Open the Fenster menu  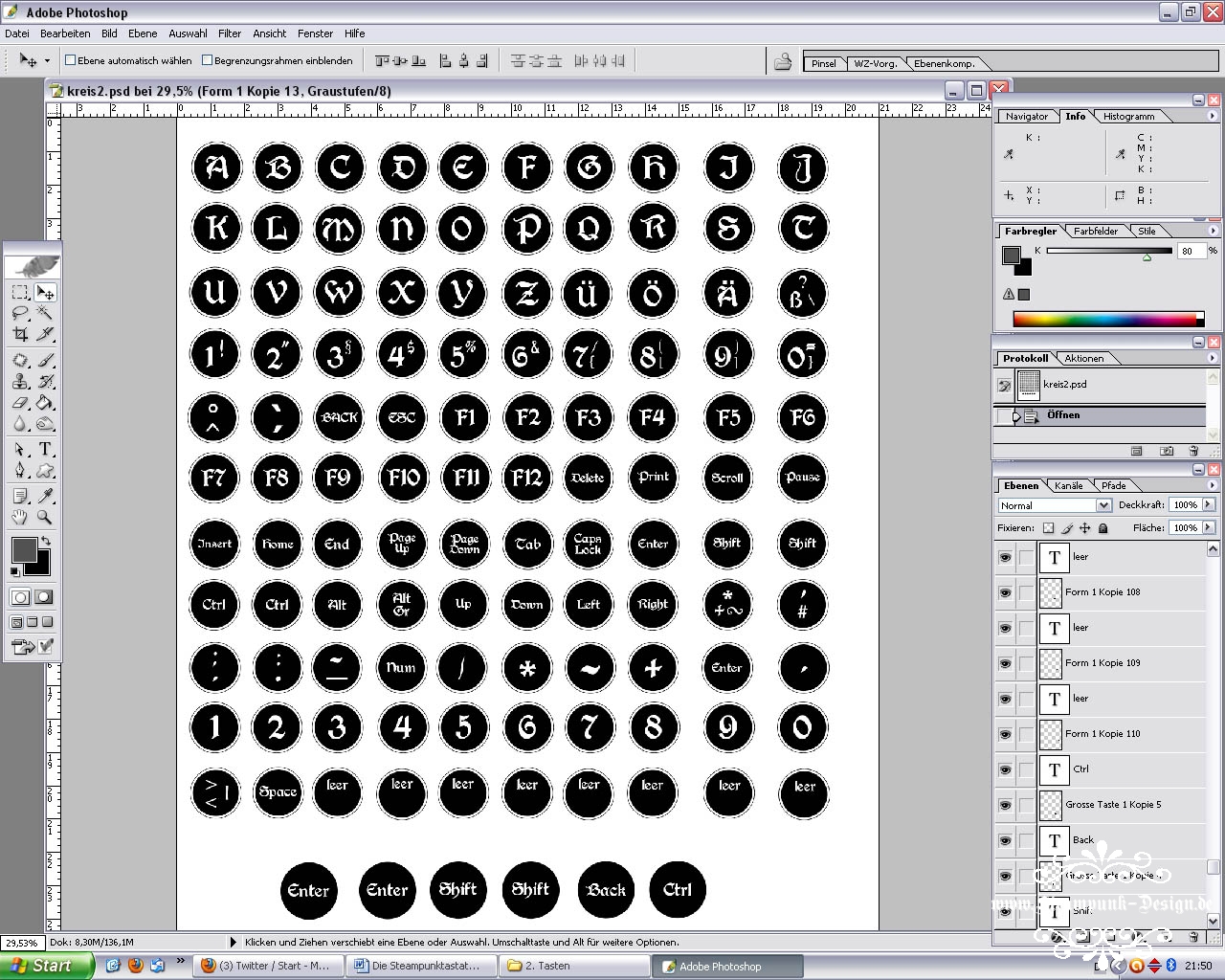(x=315, y=33)
